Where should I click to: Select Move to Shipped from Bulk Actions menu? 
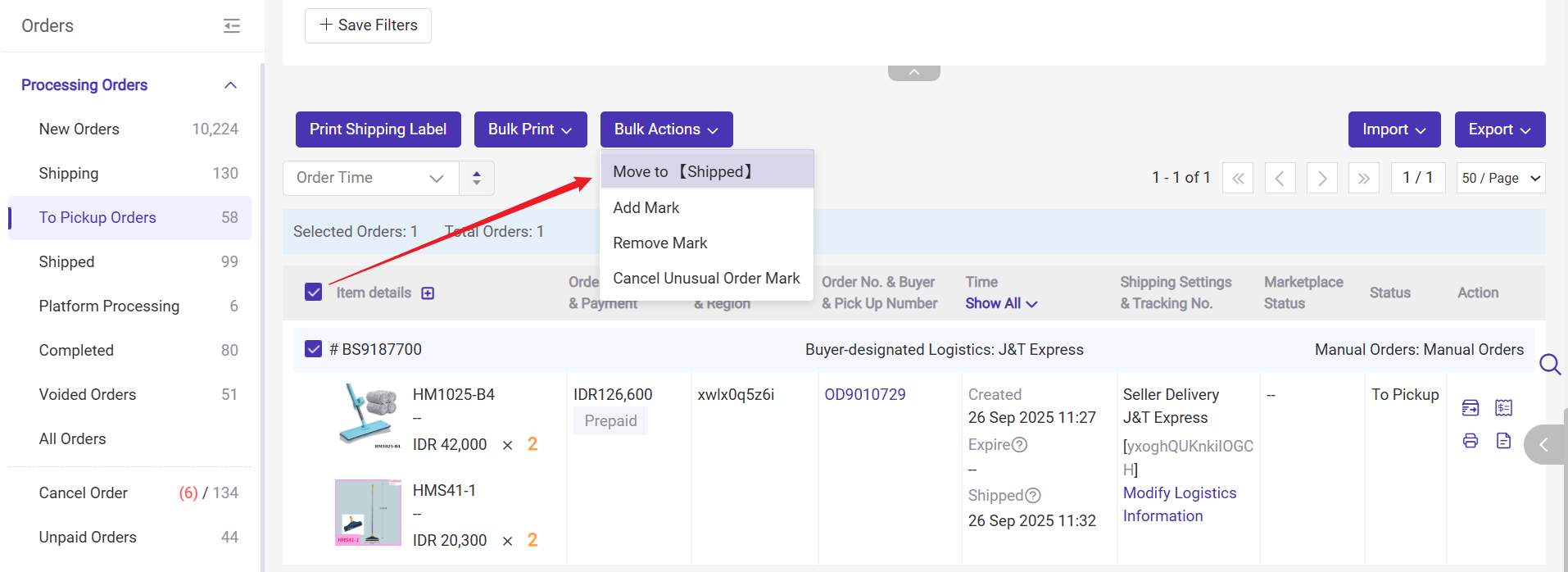(x=706, y=172)
